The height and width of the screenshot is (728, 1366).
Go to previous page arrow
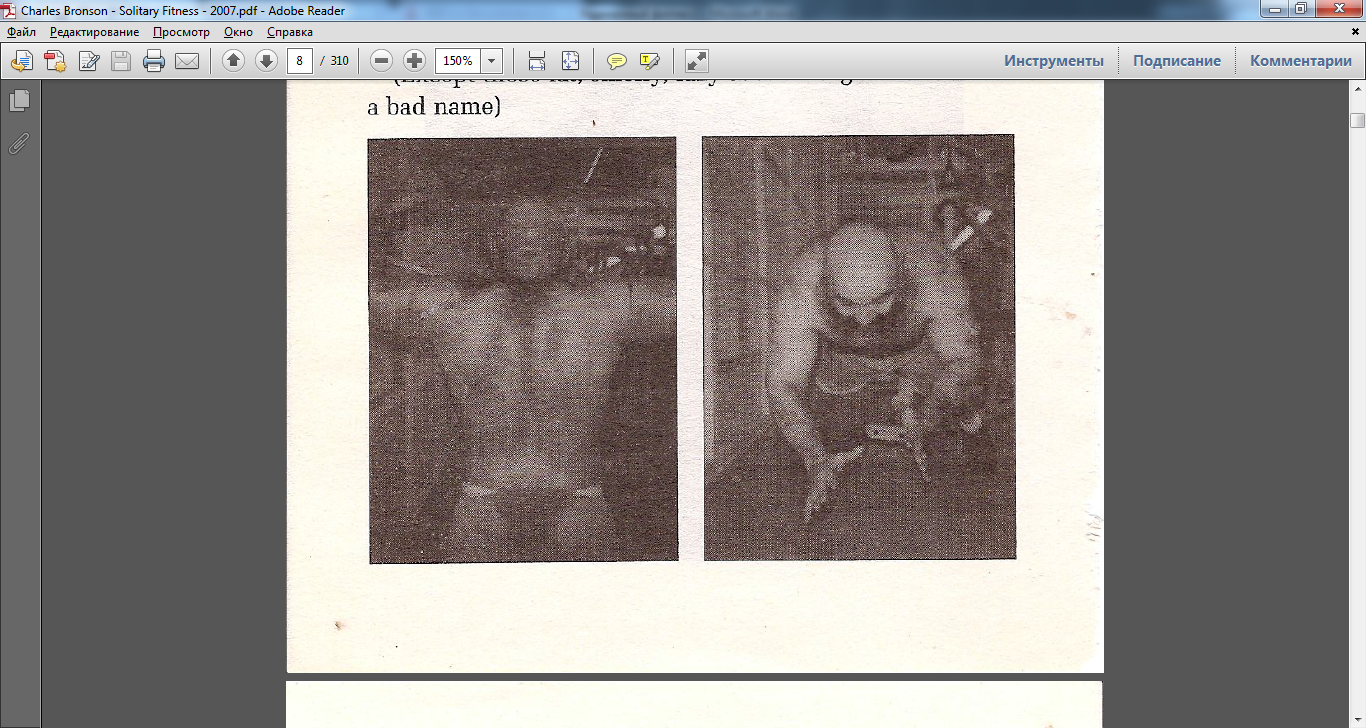click(233, 61)
